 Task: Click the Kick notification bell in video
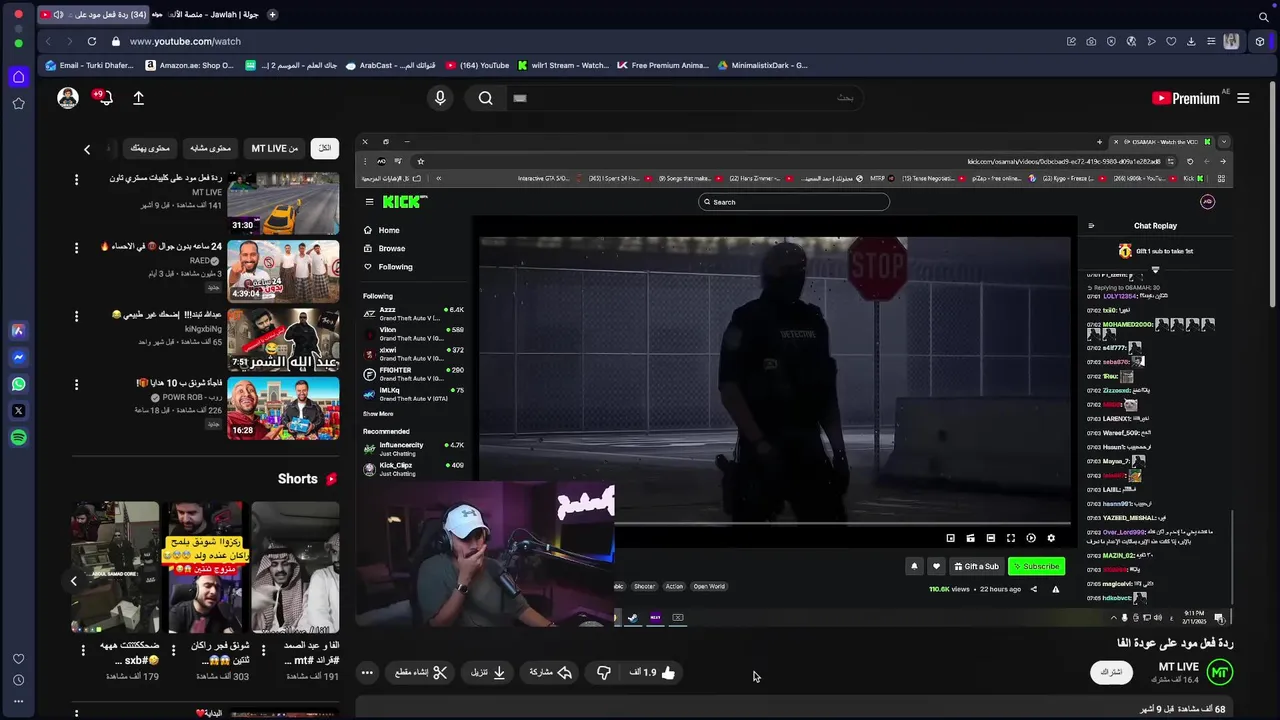914,566
